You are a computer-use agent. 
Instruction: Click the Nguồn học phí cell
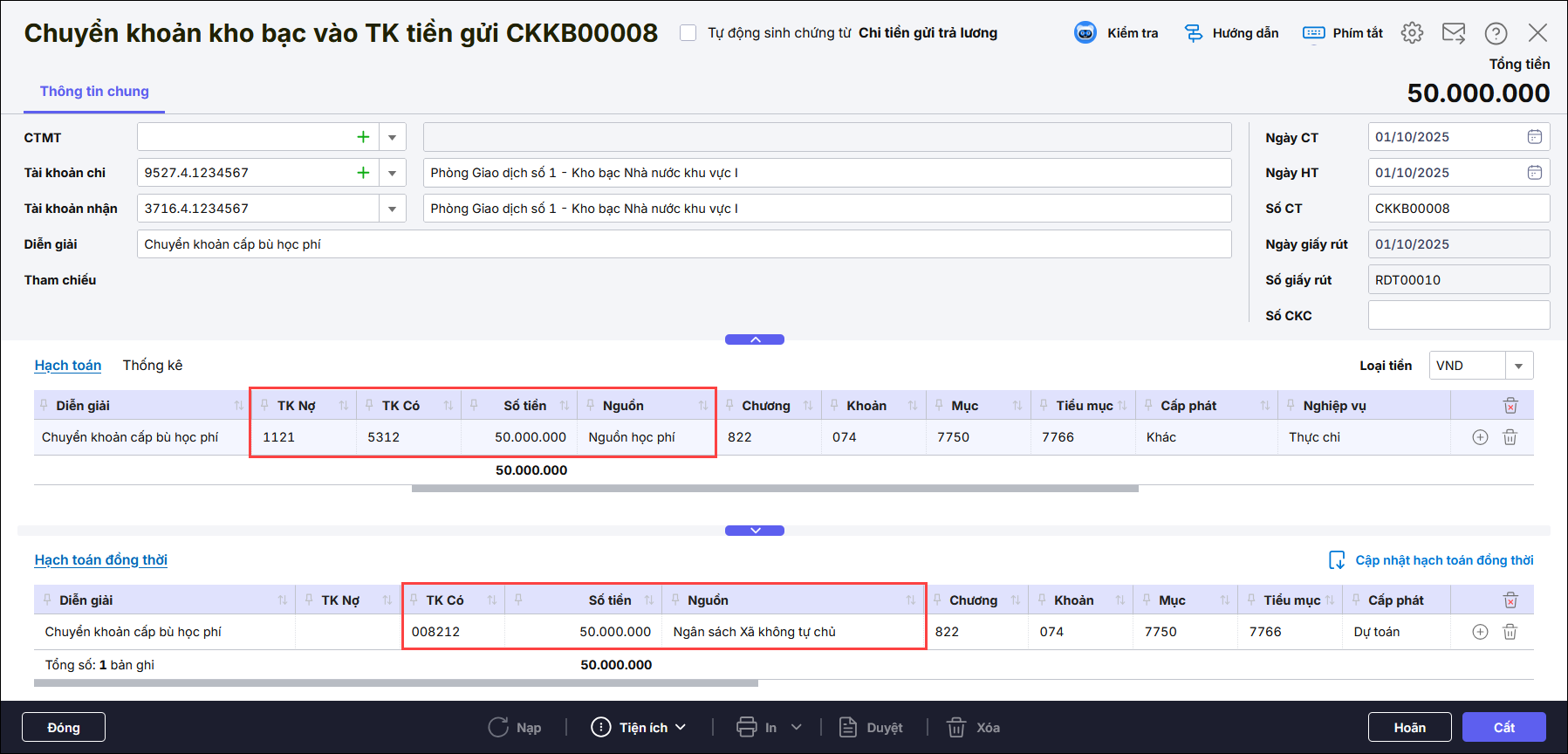[646, 437]
